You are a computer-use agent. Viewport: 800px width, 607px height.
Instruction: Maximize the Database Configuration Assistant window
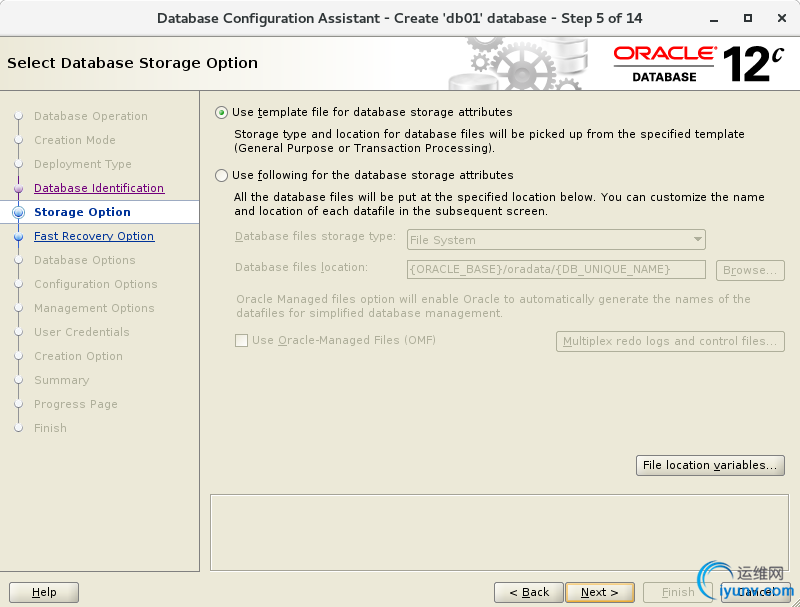pyautogui.click(x=747, y=18)
